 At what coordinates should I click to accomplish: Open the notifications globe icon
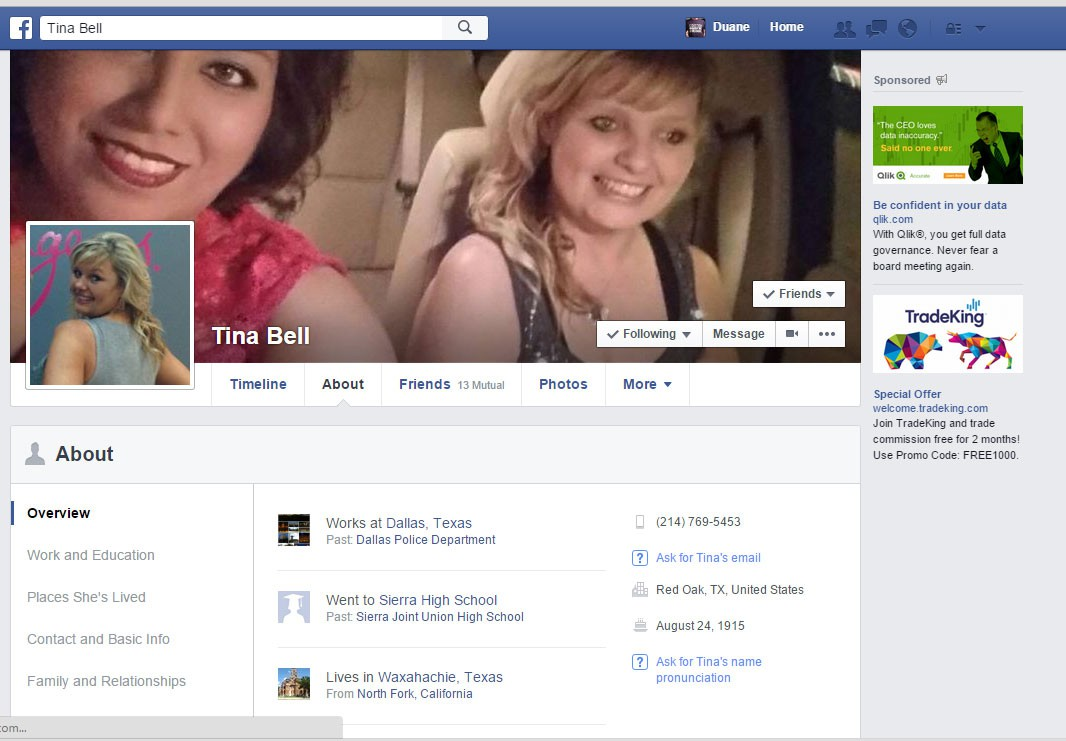point(907,28)
